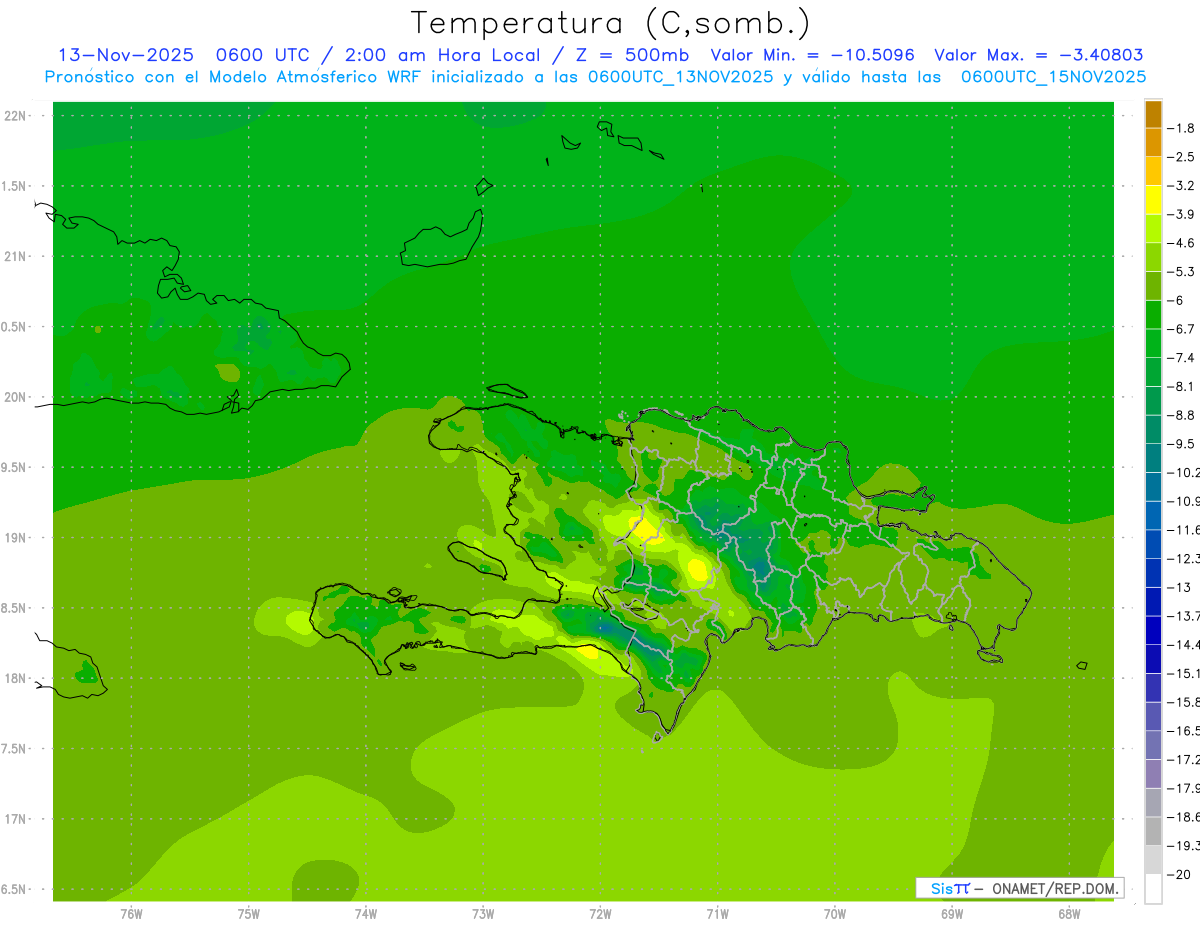Click the '-2.5' colorbar legend value
The image size is (1200, 927).
pyautogui.click(x=1182, y=157)
